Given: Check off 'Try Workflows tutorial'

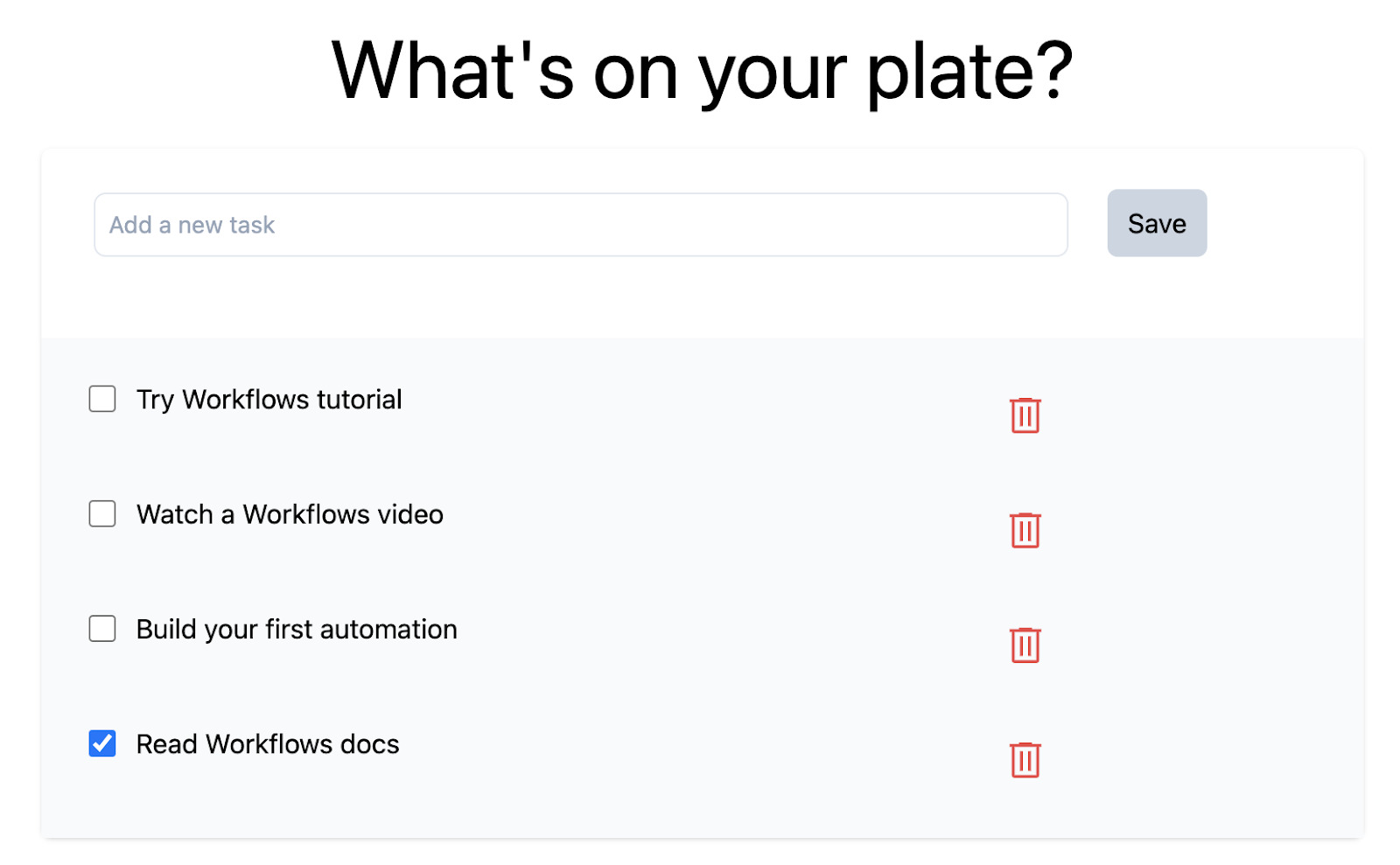Looking at the screenshot, I should click(102, 399).
